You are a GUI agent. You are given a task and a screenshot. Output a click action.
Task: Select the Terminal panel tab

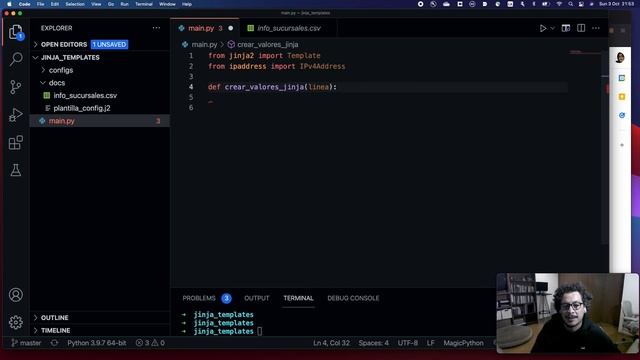click(x=298, y=298)
